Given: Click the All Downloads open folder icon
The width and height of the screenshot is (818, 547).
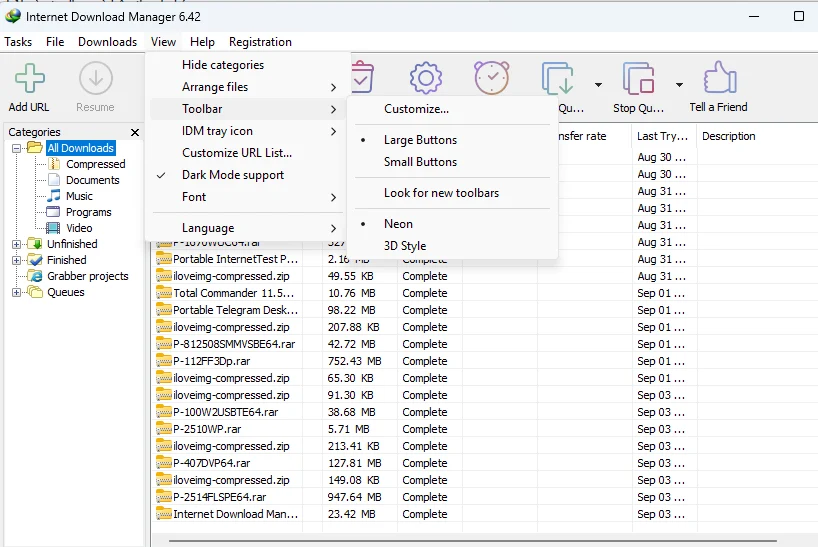Looking at the screenshot, I should [x=35, y=148].
